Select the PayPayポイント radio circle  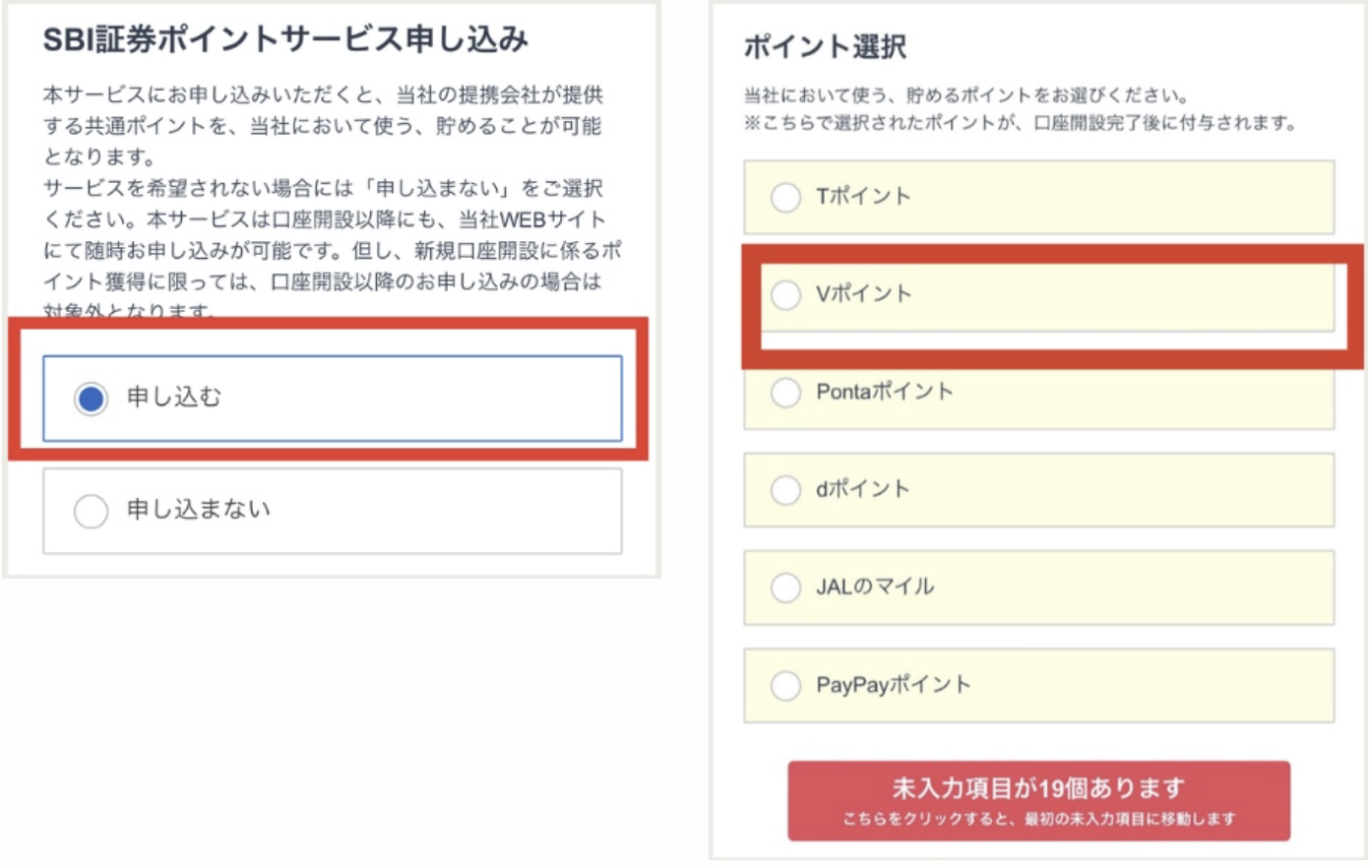point(785,685)
